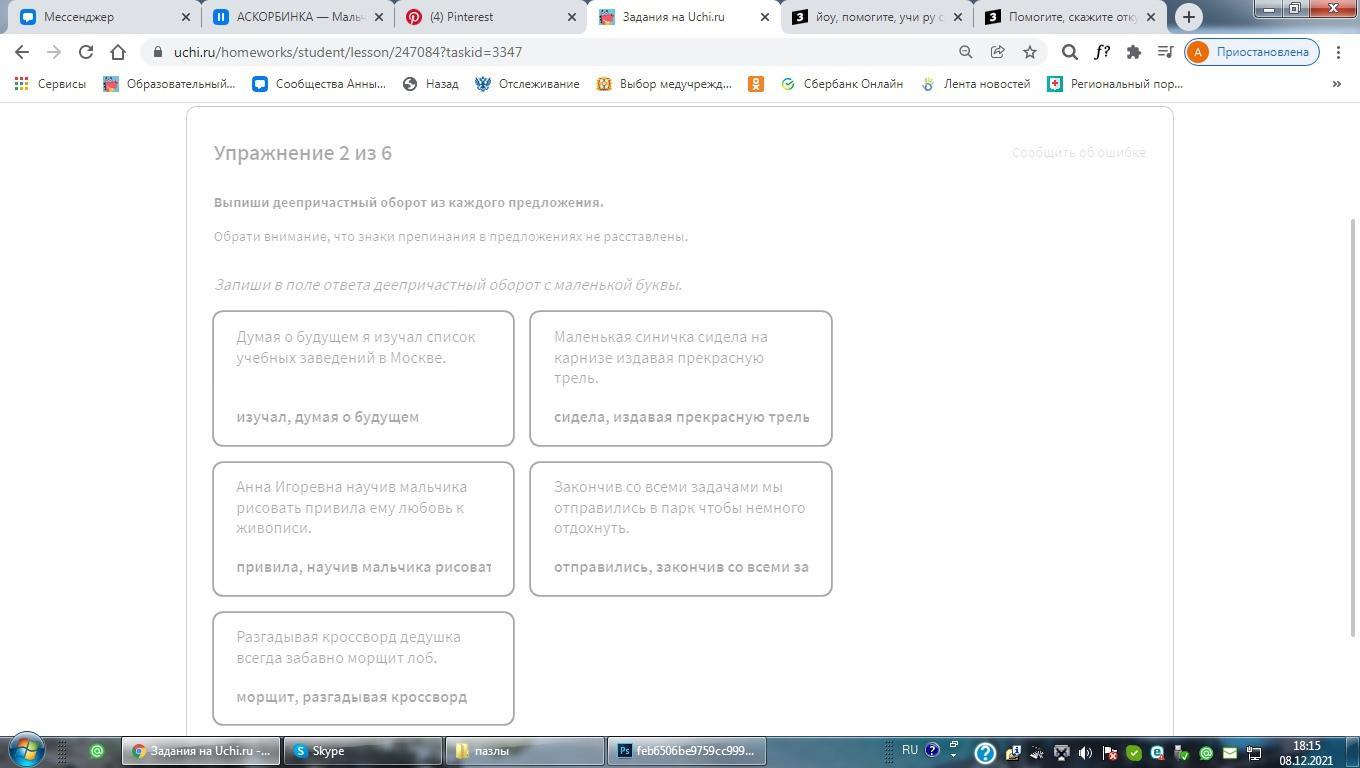The height and width of the screenshot is (768, 1360).
Task: Open the language indicator RU in taskbar
Action: click(909, 750)
